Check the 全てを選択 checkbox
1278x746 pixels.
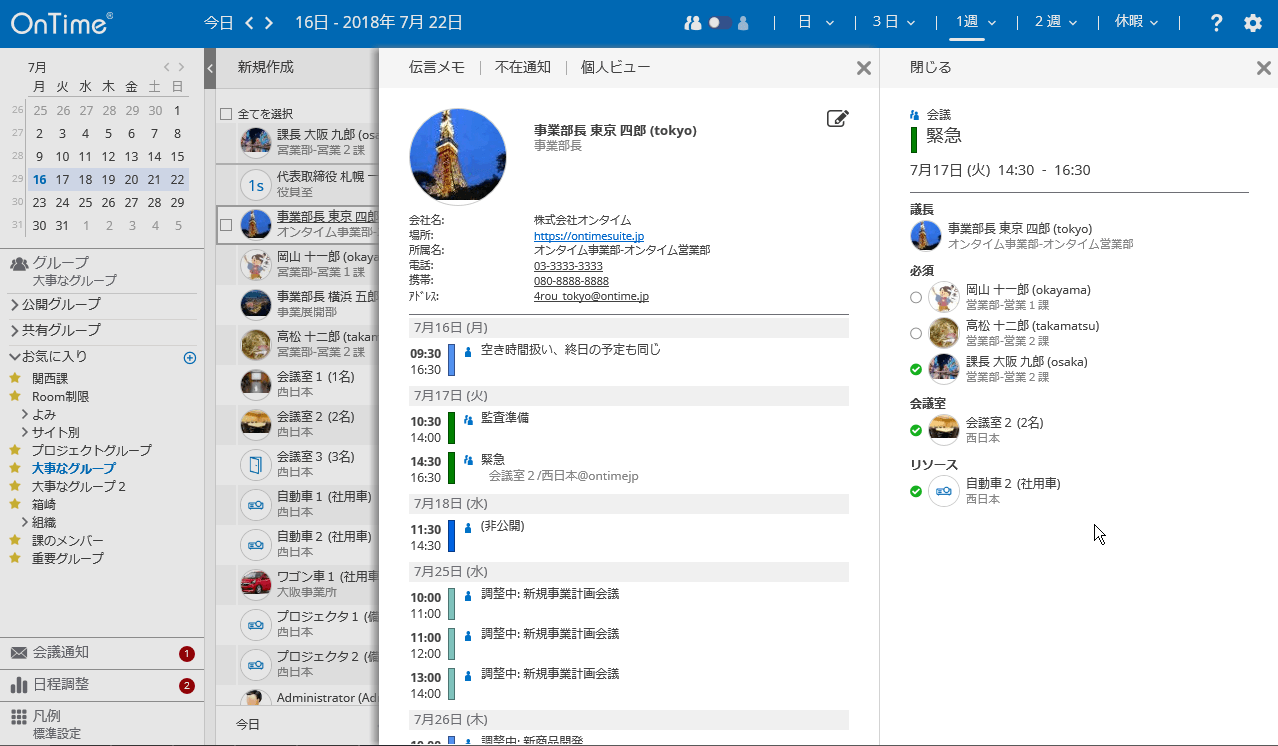click(227, 113)
